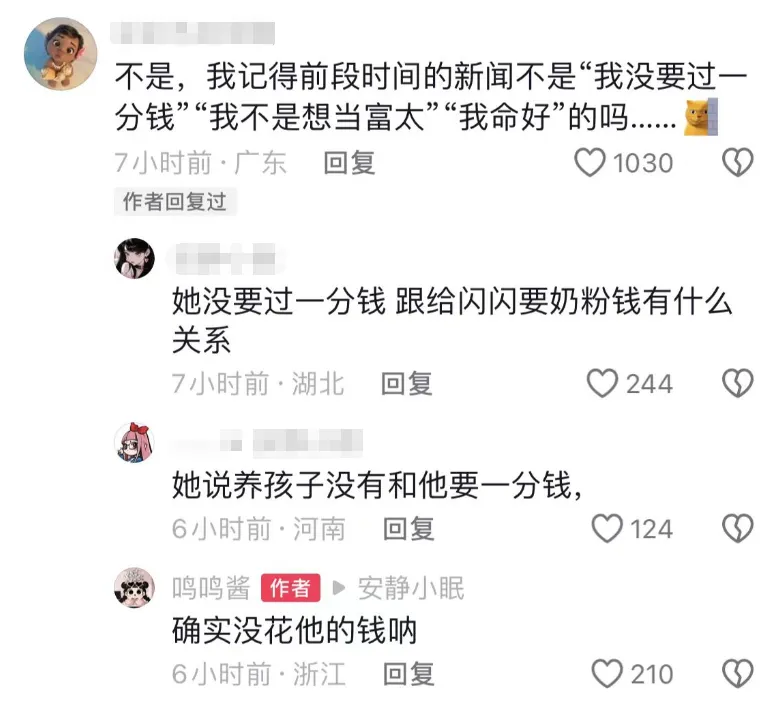Tap broken heart on the 湖北 reply
This screenshot has width=784, height=705.
[x=738, y=384]
